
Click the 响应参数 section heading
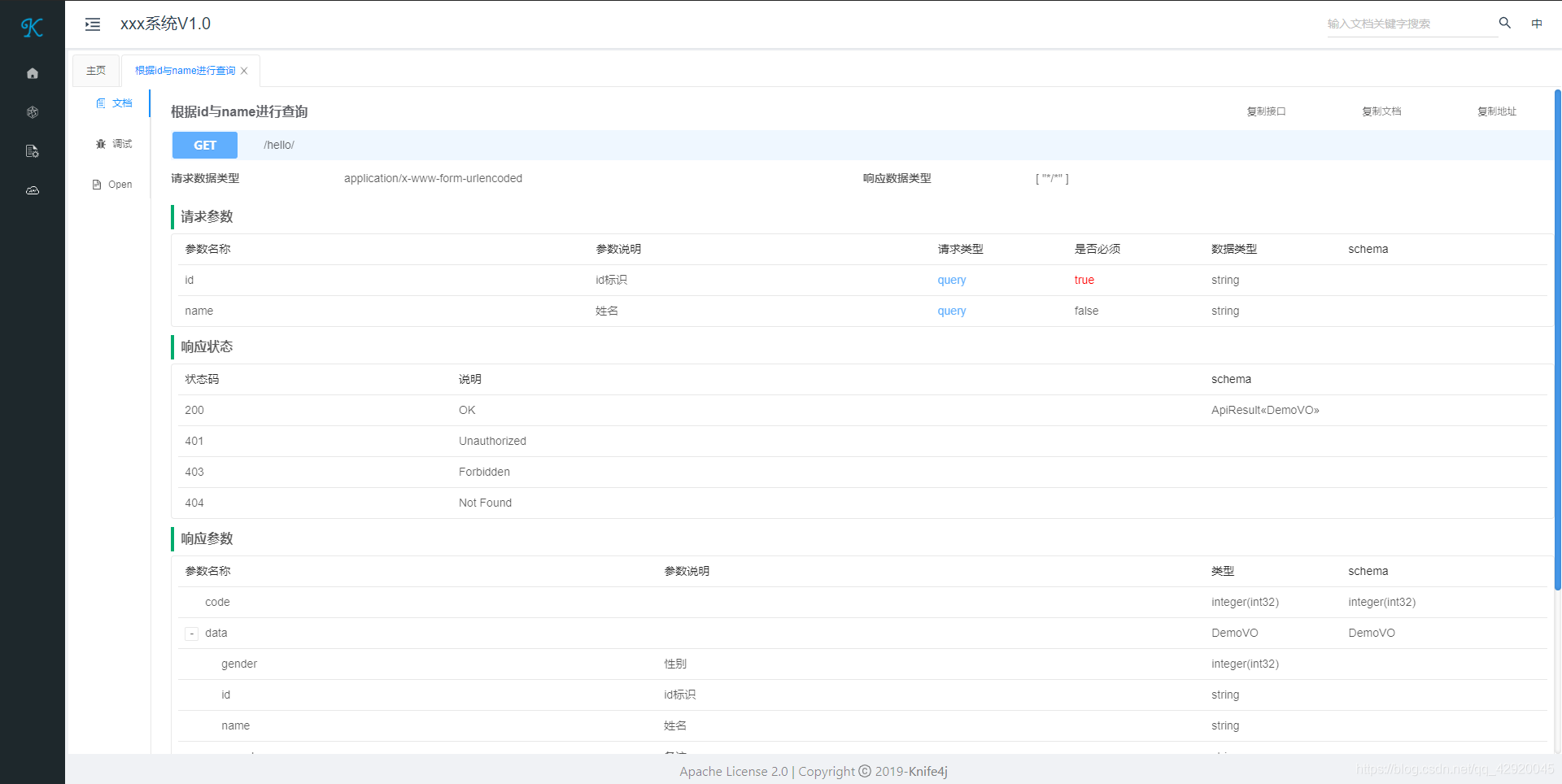pyautogui.click(x=207, y=538)
